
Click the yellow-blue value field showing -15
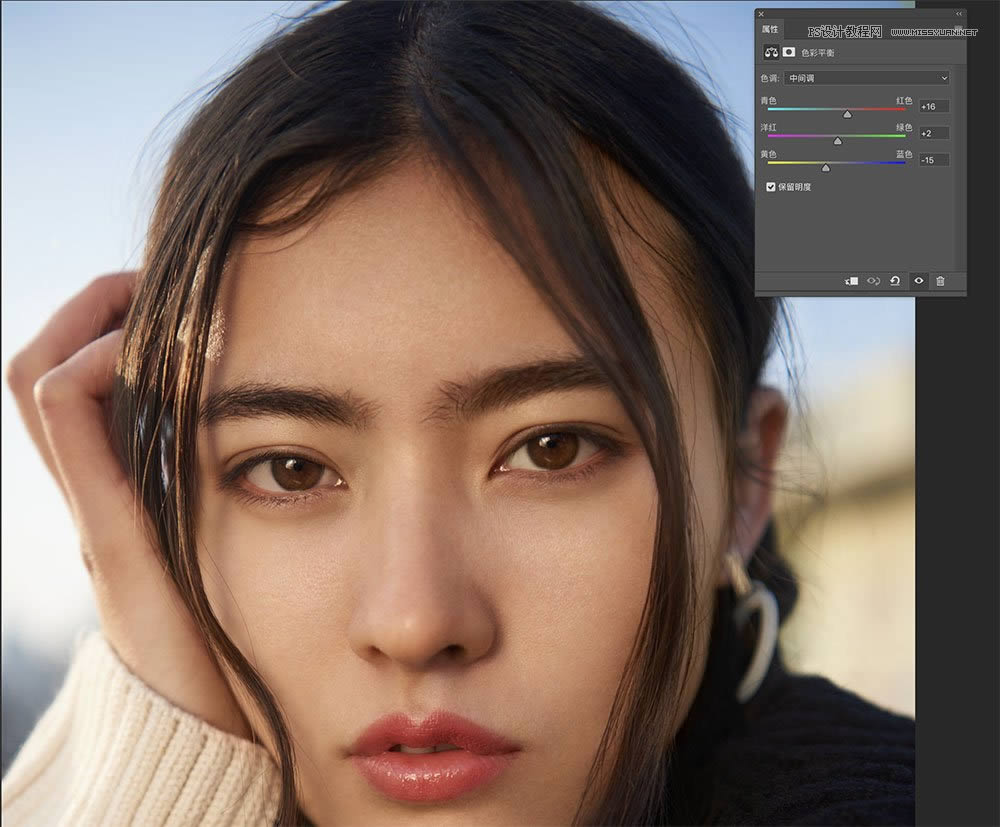(934, 160)
